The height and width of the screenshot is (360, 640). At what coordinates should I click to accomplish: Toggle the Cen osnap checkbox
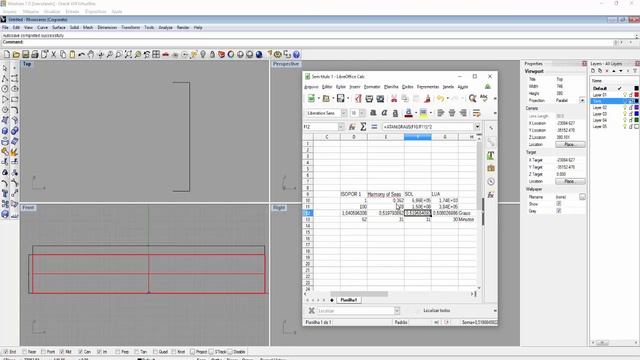coord(80,351)
